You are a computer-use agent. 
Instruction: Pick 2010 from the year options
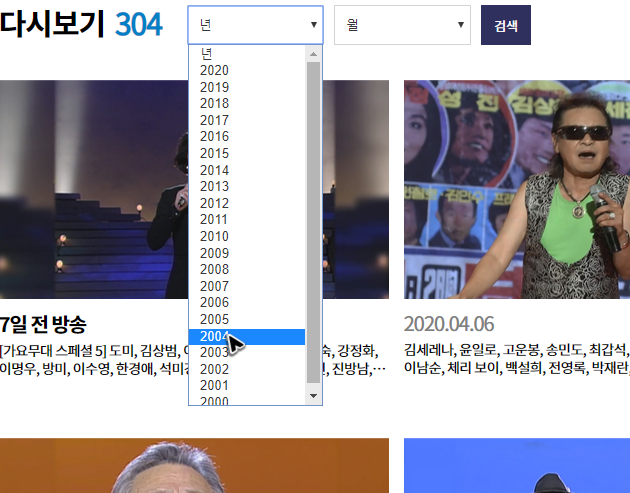[x=247, y=236]
